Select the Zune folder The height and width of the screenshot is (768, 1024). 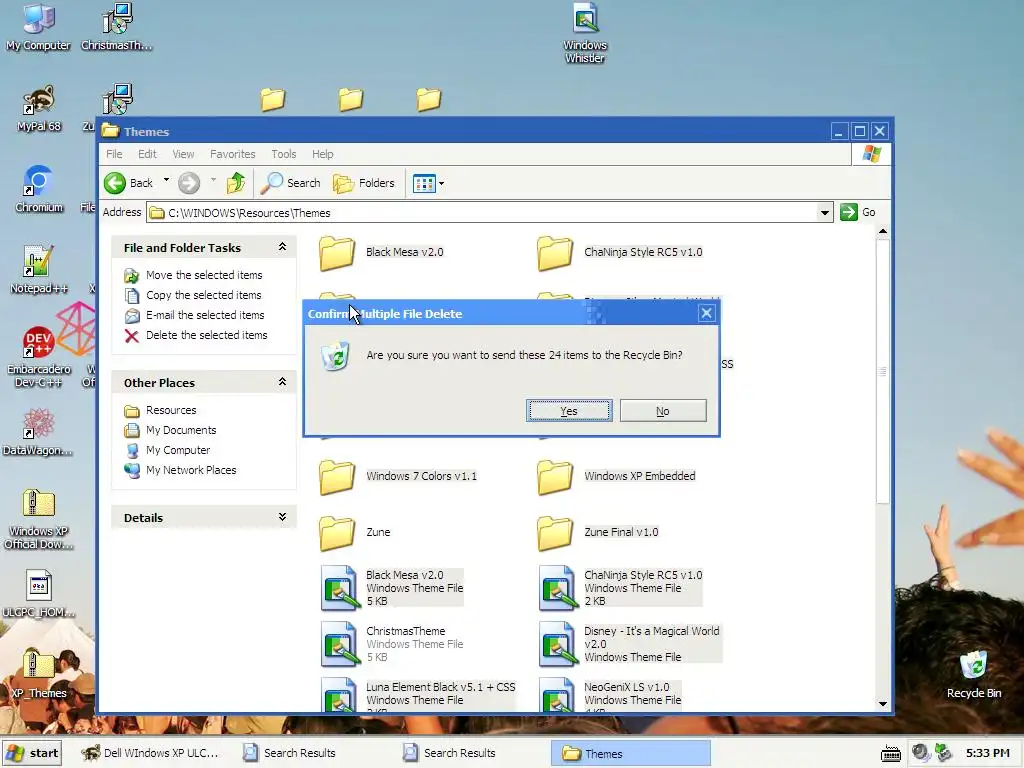(355, 532)
